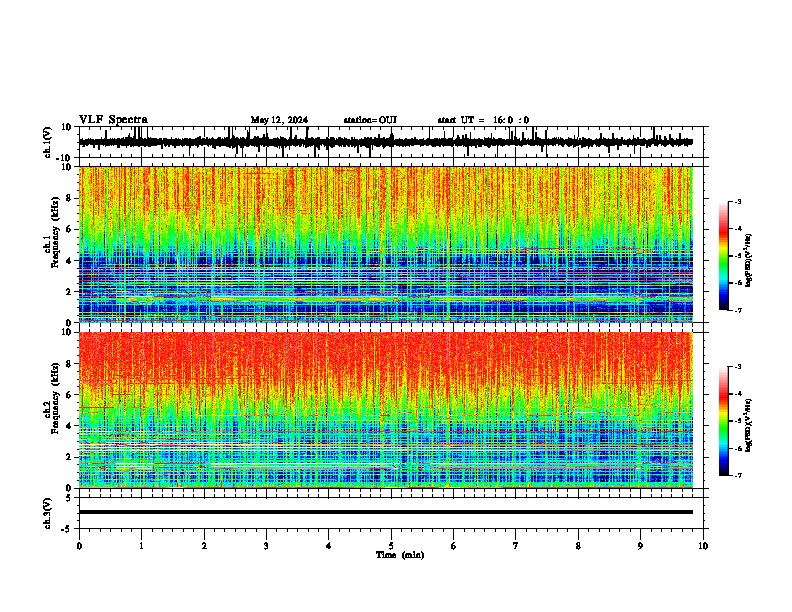Click the ch.1 waveform trace panel

pyautogui.click(x=393, y=142)
